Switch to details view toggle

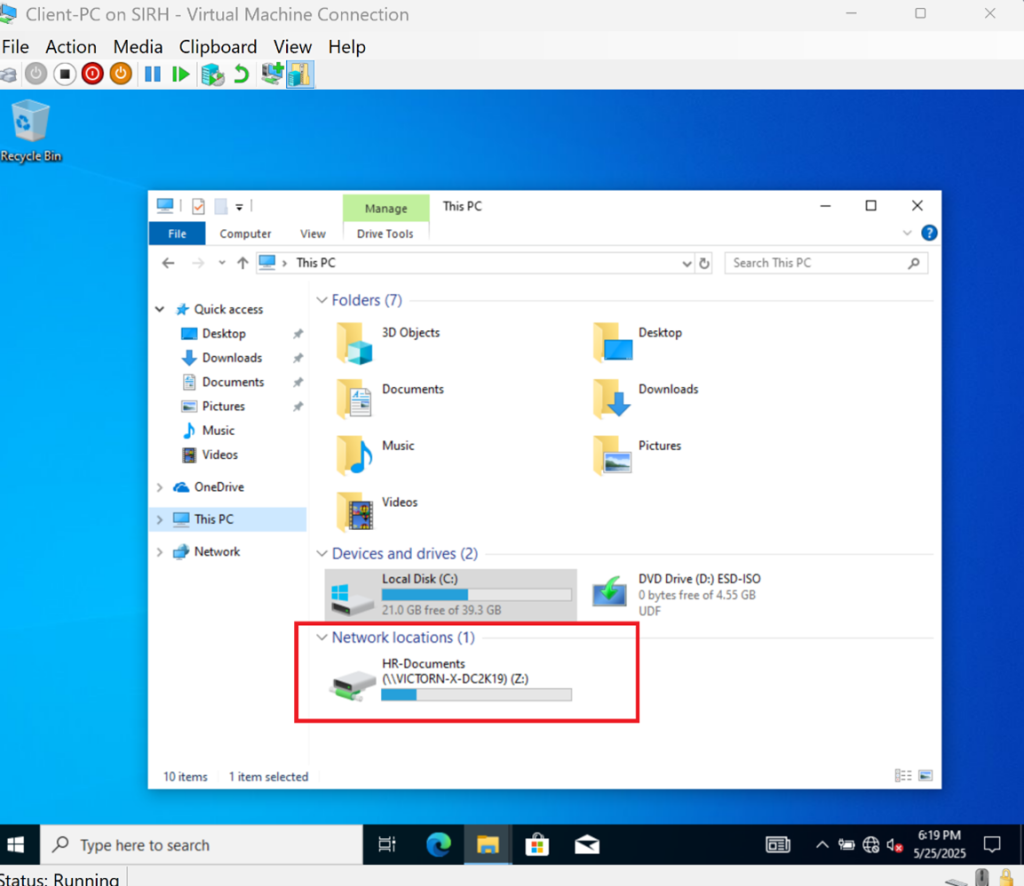coord(903,776)
